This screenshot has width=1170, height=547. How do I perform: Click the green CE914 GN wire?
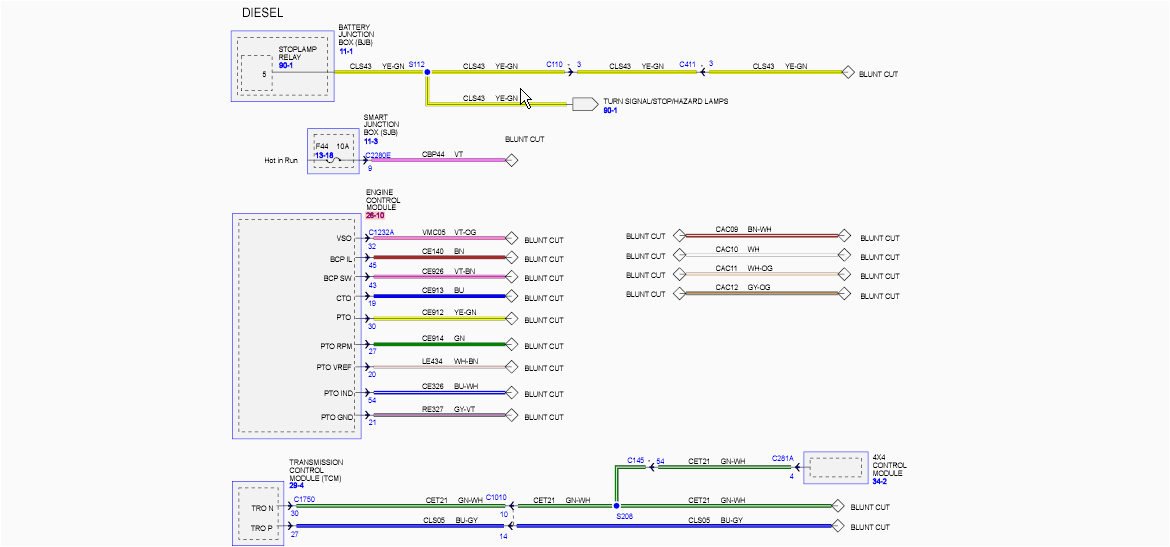coord(440,345)
